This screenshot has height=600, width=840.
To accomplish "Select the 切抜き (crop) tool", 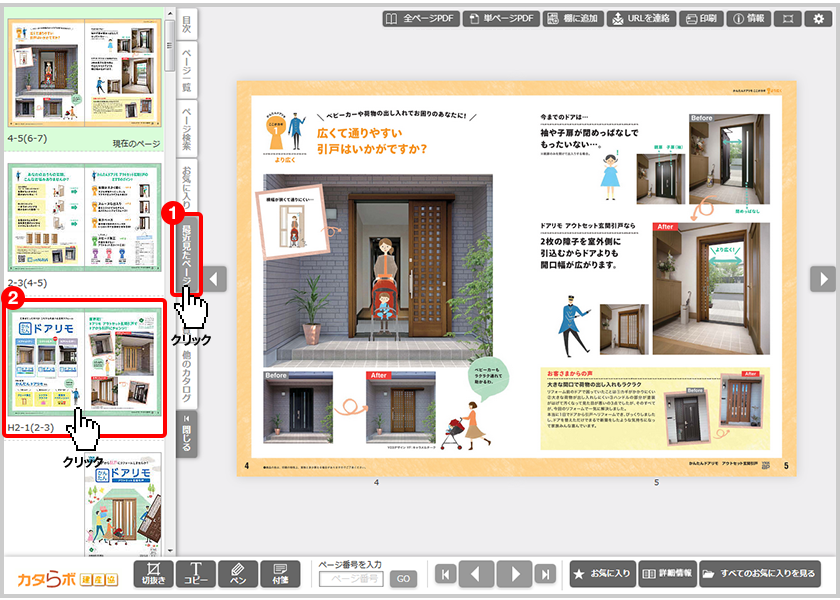I will (x=153, y=573).
